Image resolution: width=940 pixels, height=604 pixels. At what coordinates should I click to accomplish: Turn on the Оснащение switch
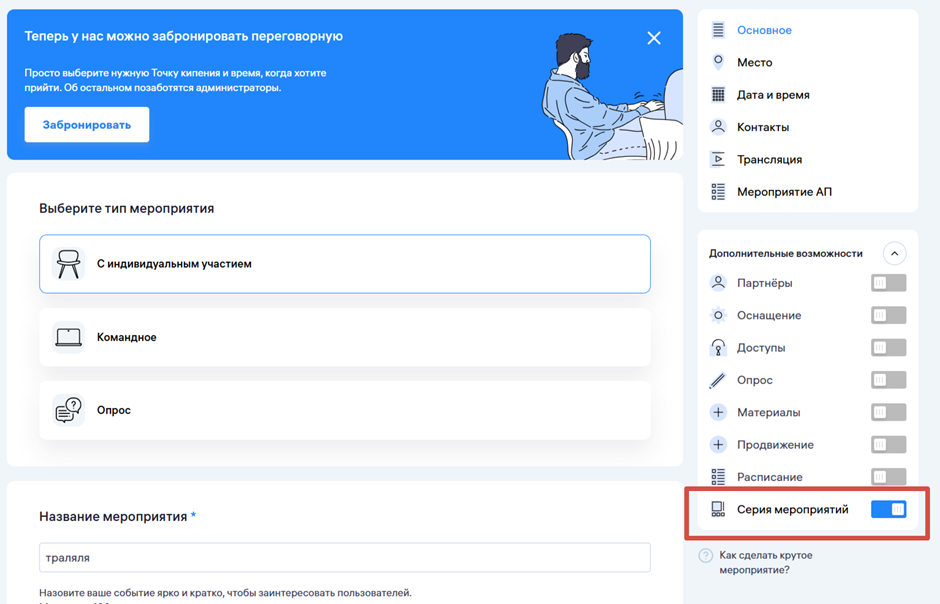888,315
